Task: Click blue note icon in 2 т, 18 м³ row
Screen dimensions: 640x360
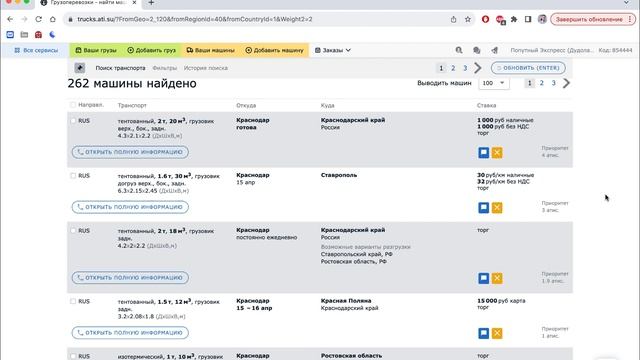Action: 484,278
